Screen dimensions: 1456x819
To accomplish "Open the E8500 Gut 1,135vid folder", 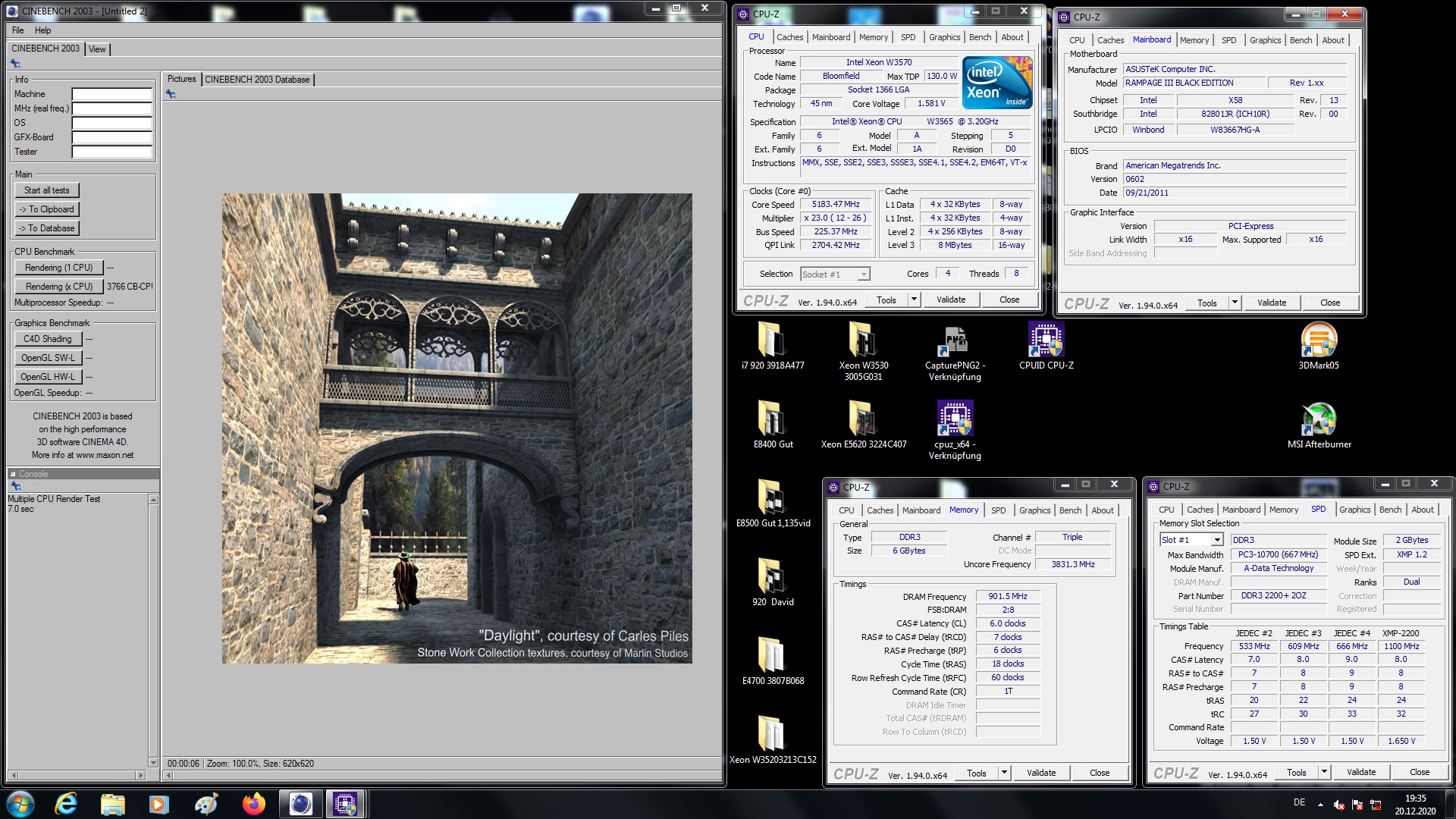I will pyautogui.click(x=772, y=497).
